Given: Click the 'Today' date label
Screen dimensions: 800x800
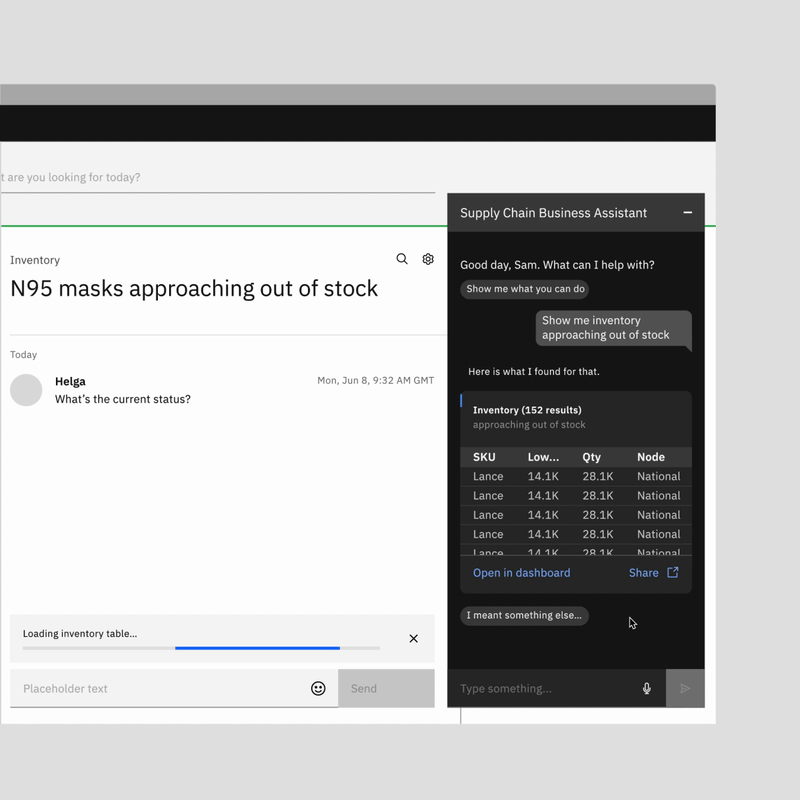Looking at the screenshot, I should tap(23, 355).
